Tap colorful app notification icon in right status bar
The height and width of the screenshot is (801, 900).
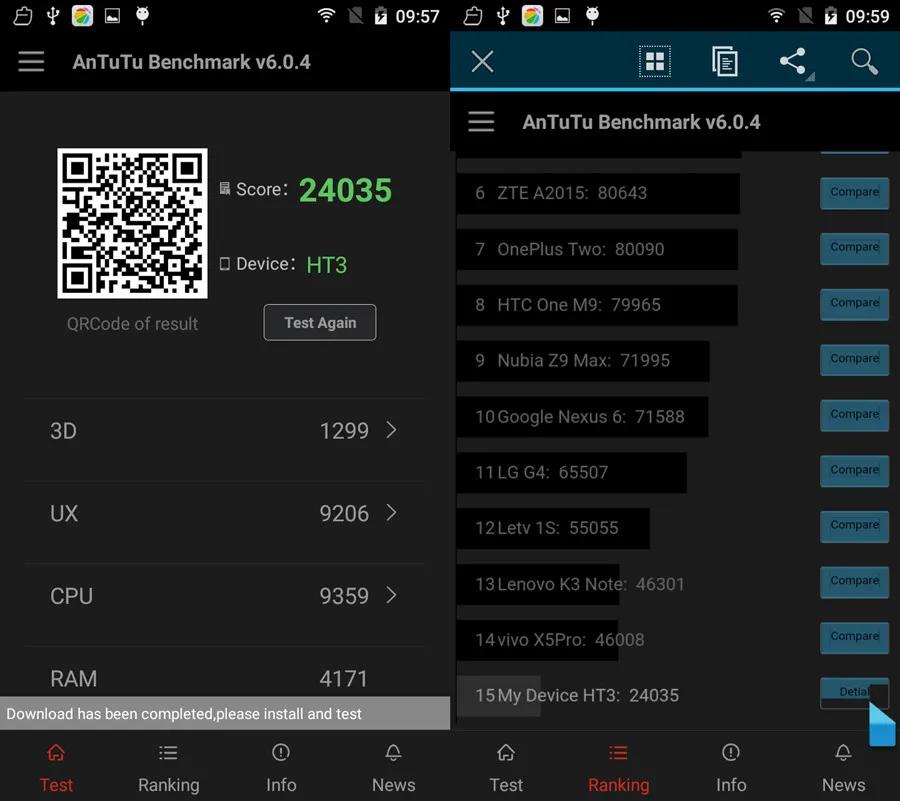532,15
